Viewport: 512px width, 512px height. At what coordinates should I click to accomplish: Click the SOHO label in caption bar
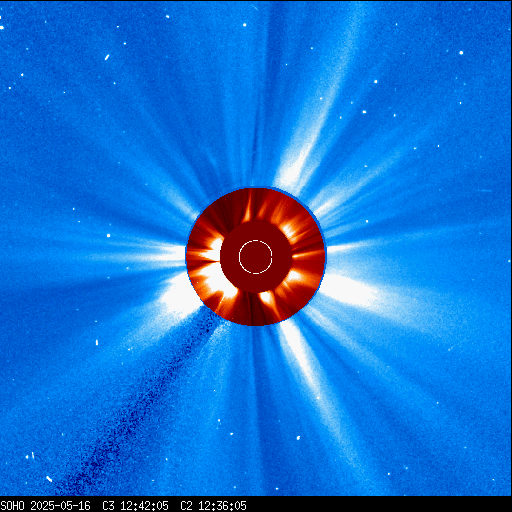click(12, 506)
